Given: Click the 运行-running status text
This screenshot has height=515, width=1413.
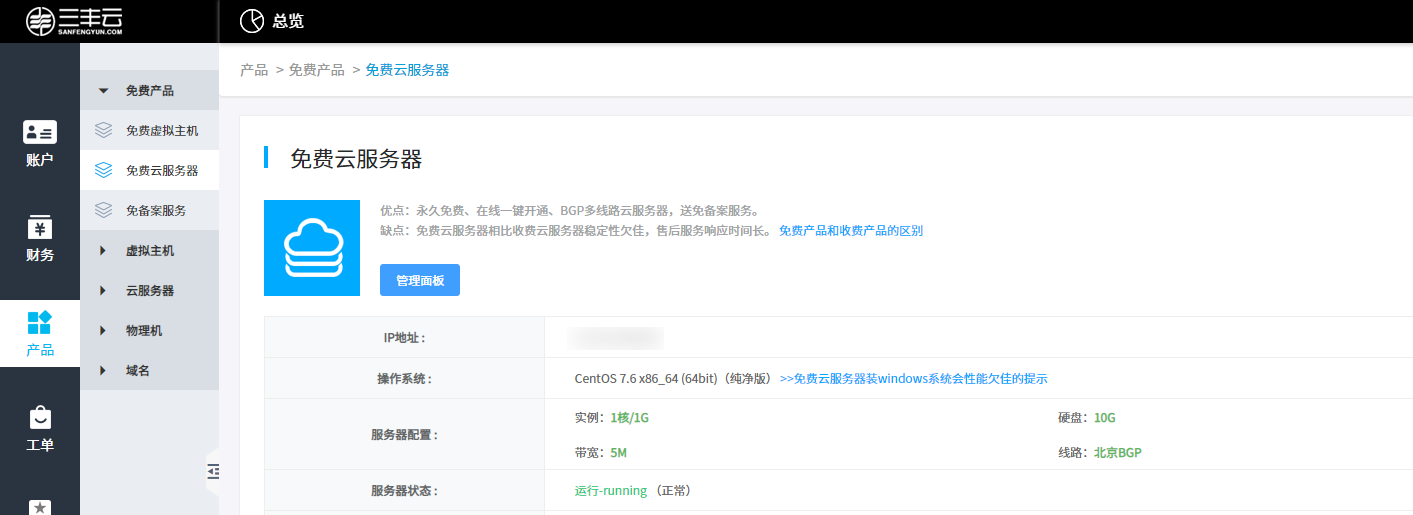Looking at the screenshot, I should click(611, 491).
